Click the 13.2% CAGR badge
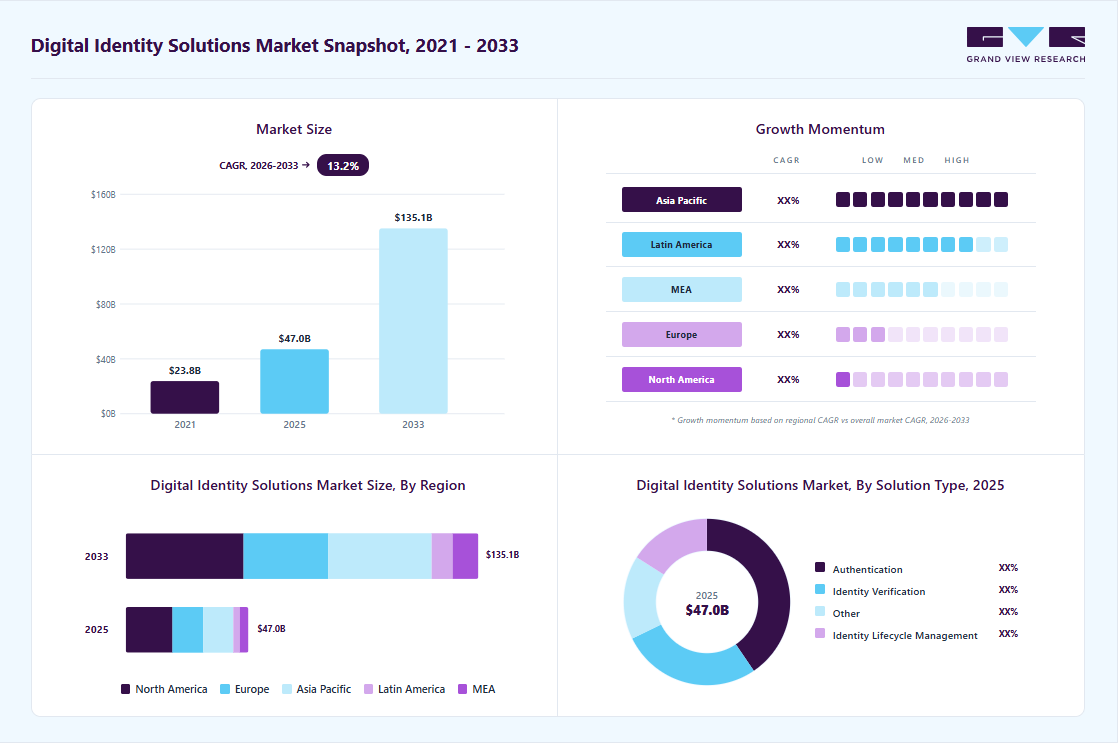 tap(342, 165)
